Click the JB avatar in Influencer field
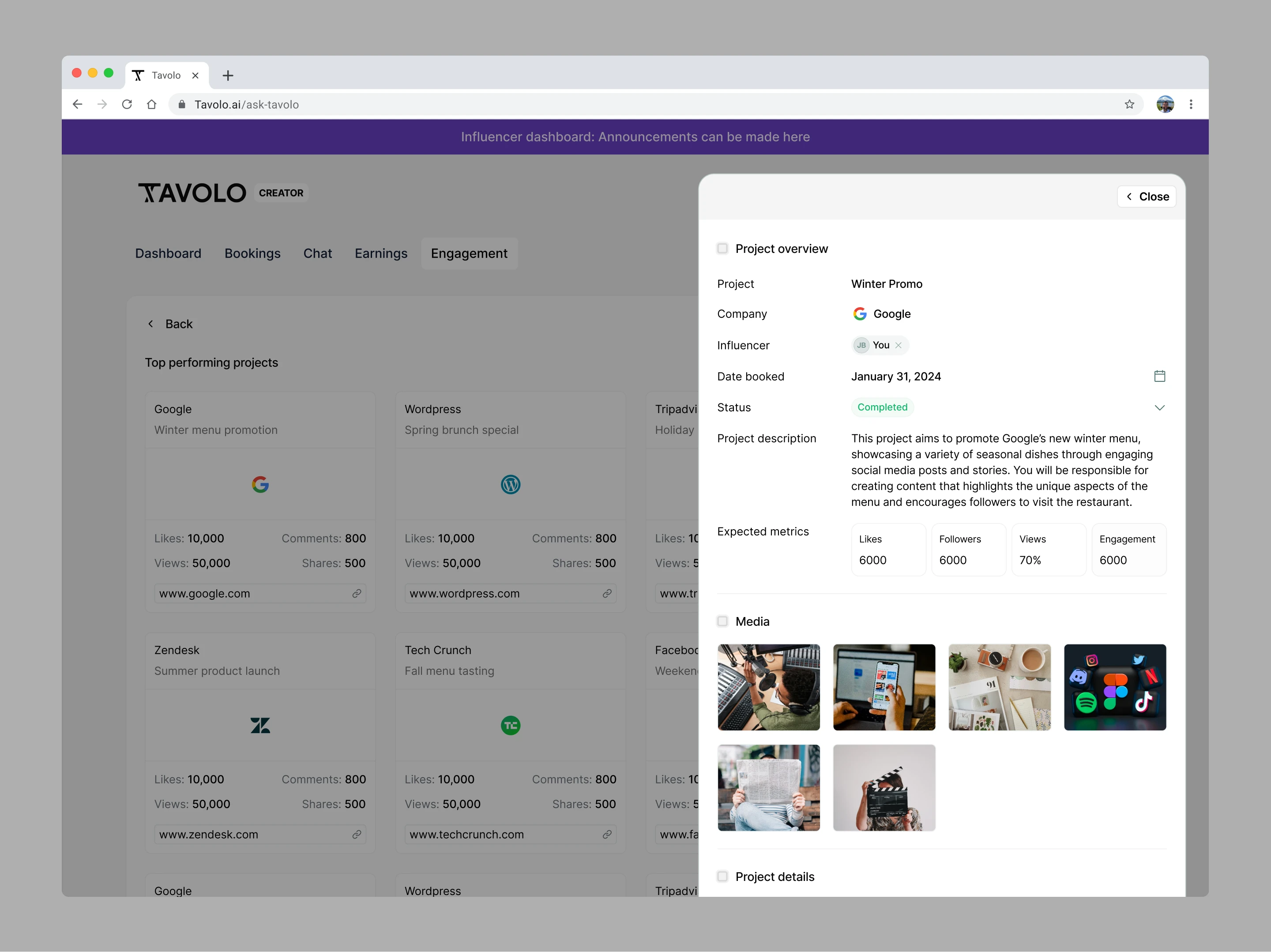Viewport: 1271px width, 952px height. (861, 345)
